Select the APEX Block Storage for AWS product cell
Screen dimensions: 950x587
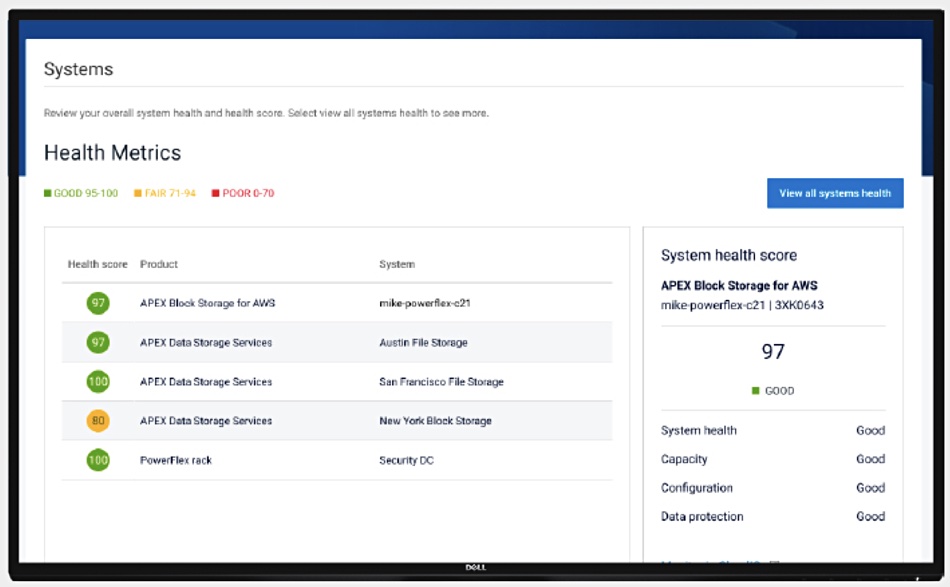207,303
